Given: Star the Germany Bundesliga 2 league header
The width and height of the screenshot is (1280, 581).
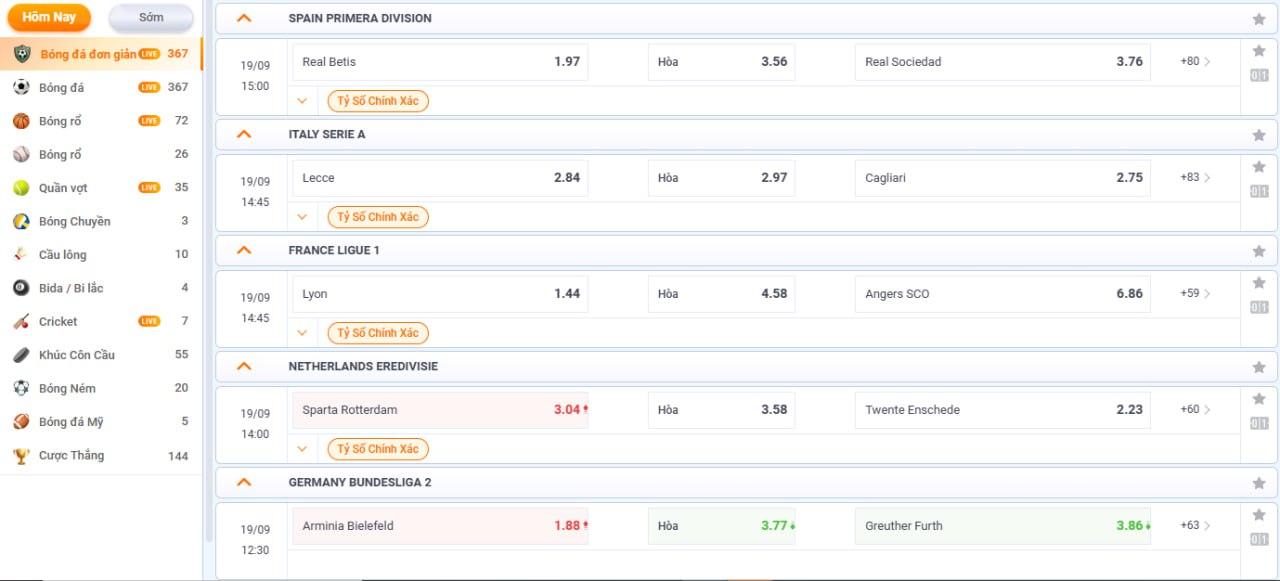Looking at the screenshot, I should 1259,483.
